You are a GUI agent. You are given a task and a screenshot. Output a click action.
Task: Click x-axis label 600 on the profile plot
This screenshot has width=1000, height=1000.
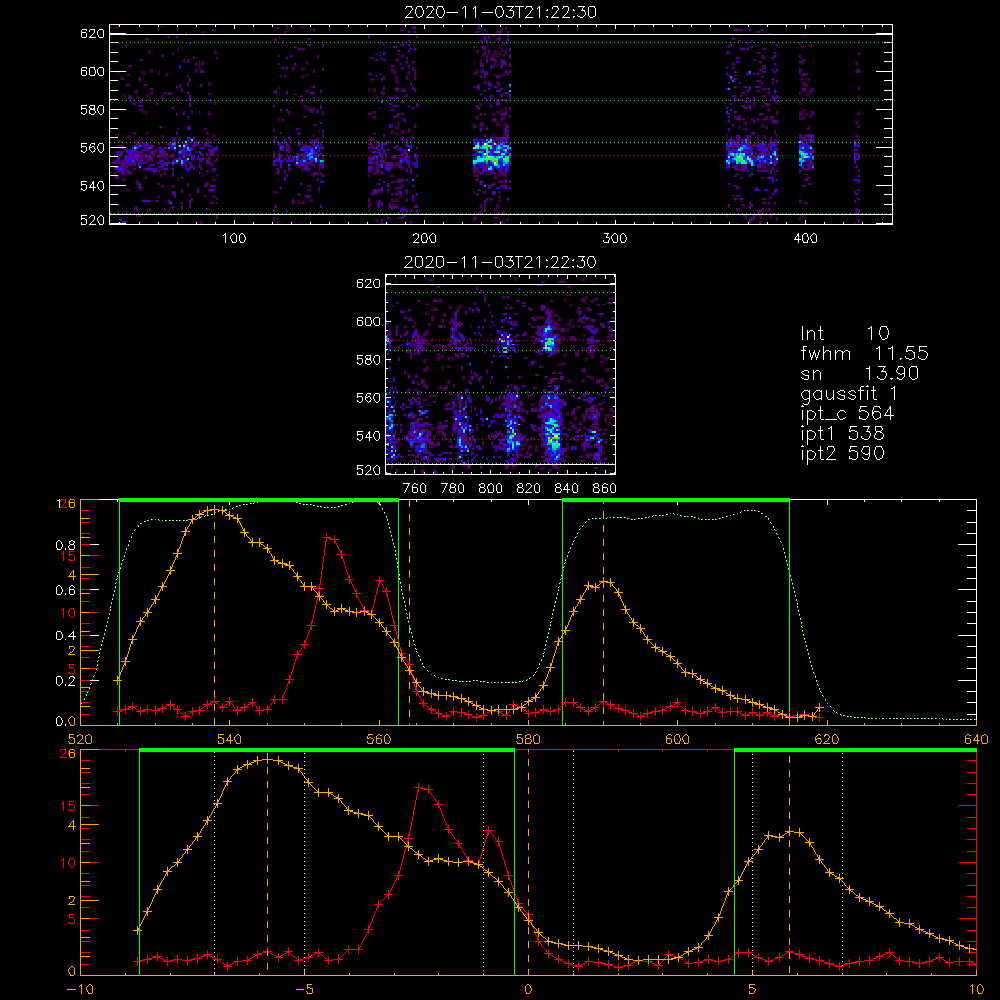pos(677,740)
